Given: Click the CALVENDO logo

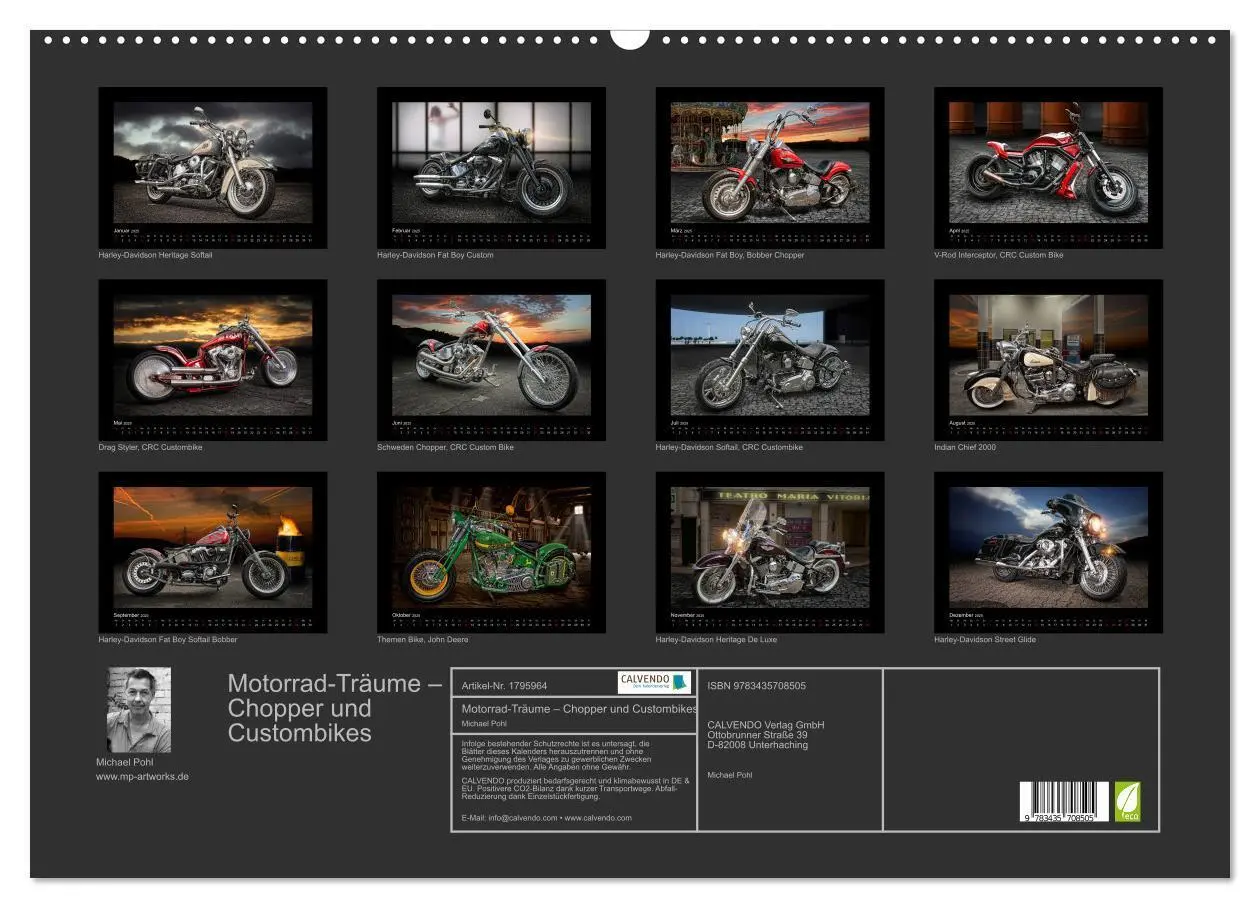Looking at the screenshot, I should coord(655,683).
